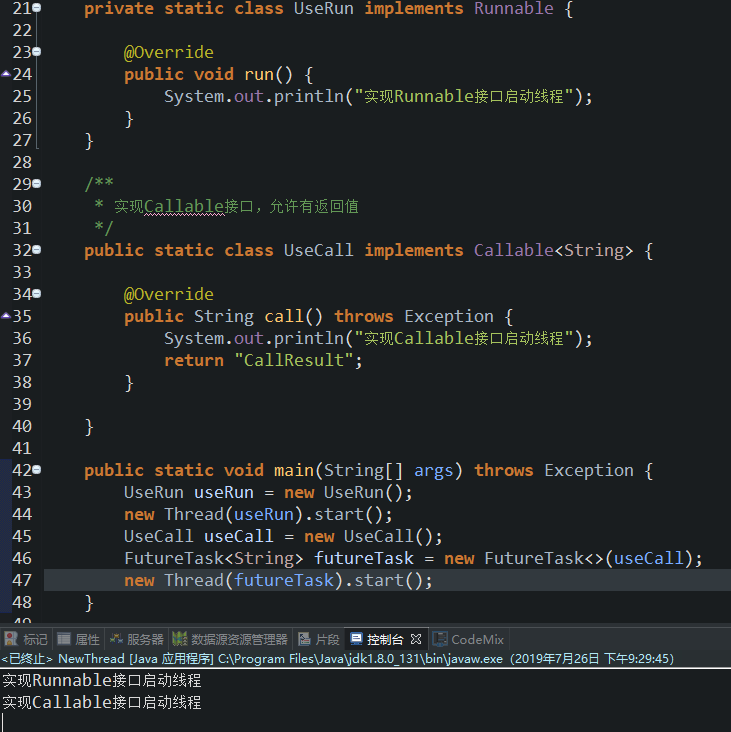Click the futureTask argument on line 47
This screenshot has height=732, width=731.
pyautogui.click(x=284, y=580)
